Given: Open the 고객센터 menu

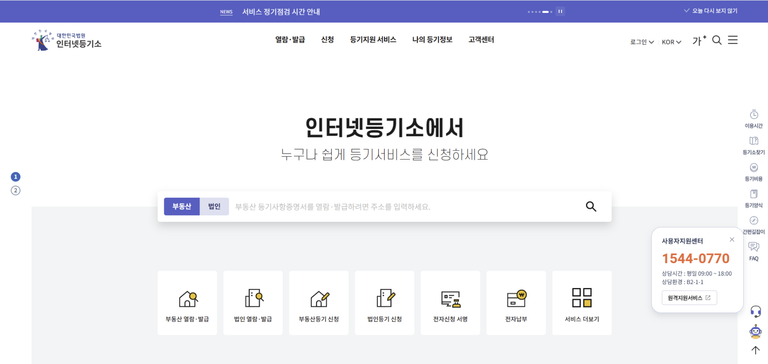Looking at the screenshot, I should click(x=481, y=40).
